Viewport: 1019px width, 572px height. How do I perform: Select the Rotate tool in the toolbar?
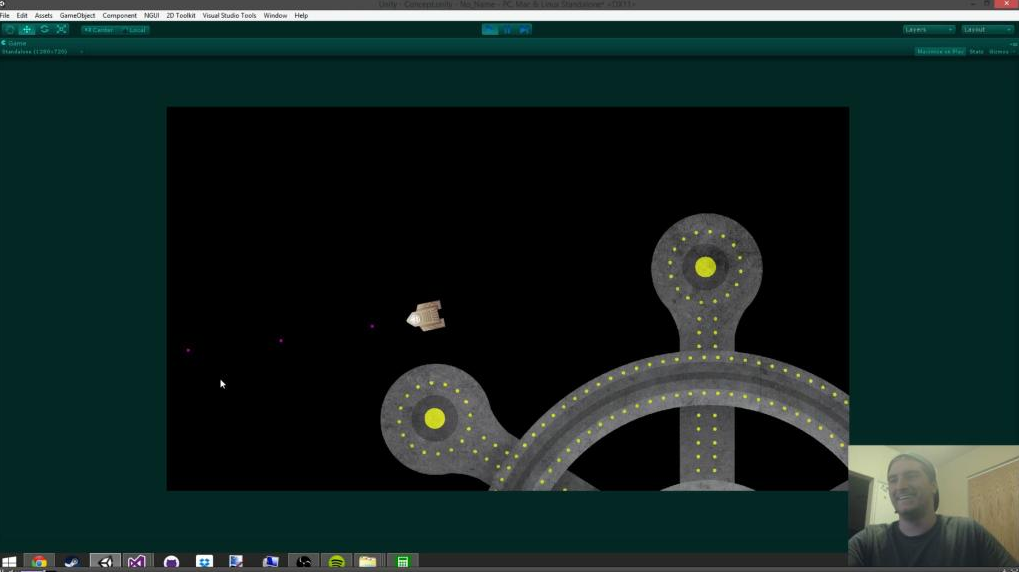[44, 29]
